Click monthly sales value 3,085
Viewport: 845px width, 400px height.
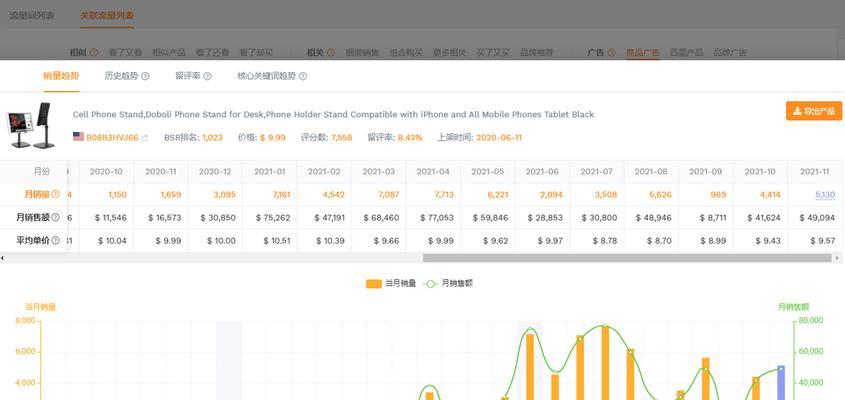pyautogui.click(x=225, y=195)
